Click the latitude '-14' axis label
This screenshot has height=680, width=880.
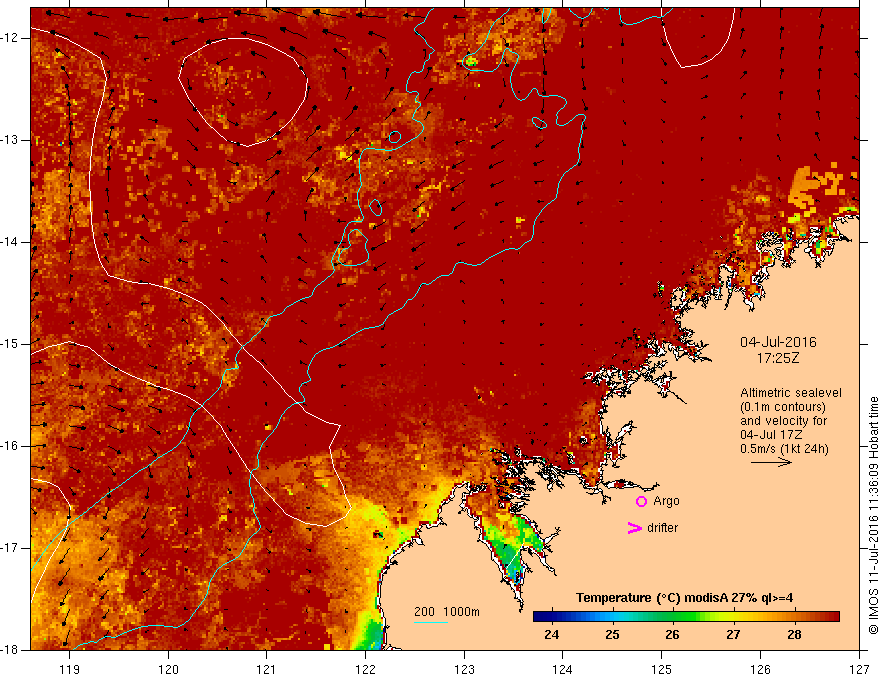coord(10,242)
